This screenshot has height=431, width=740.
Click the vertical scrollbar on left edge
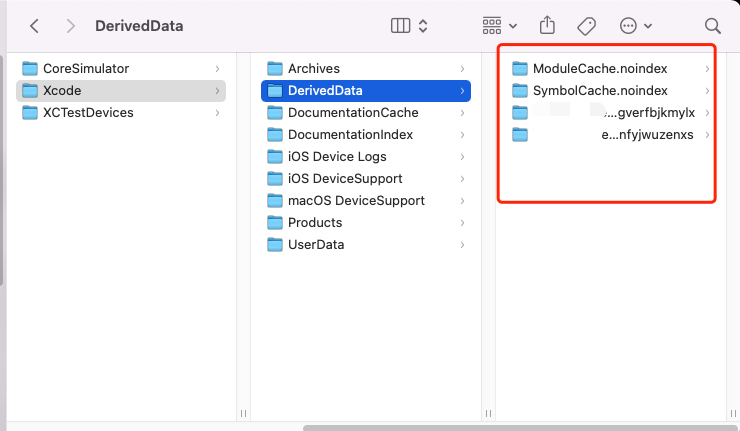coord(2,170)
